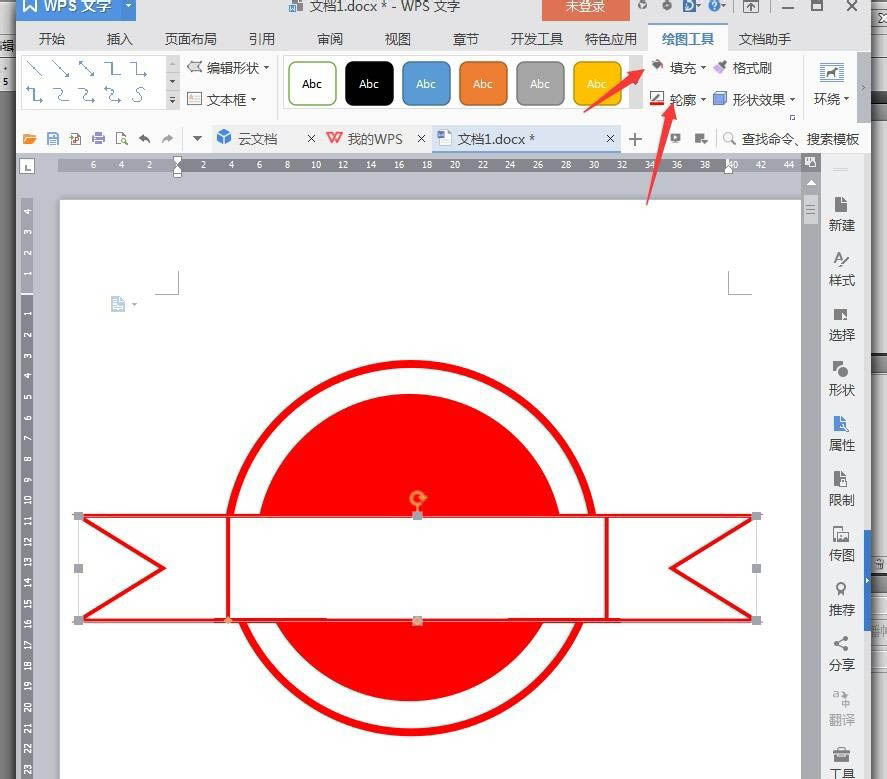Click the fill paint bucket icon

coord(657,67)
